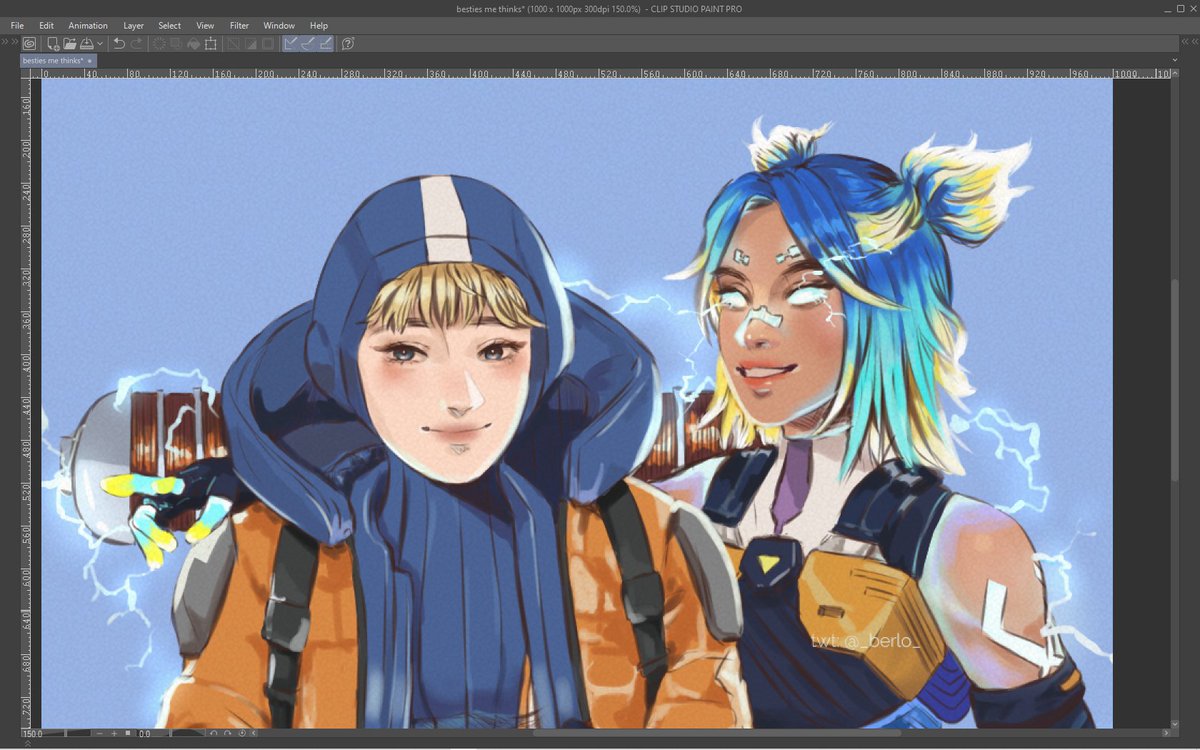Open Clip Studio Support help icon
The image size is (1200, 750).
coord(348,43)
